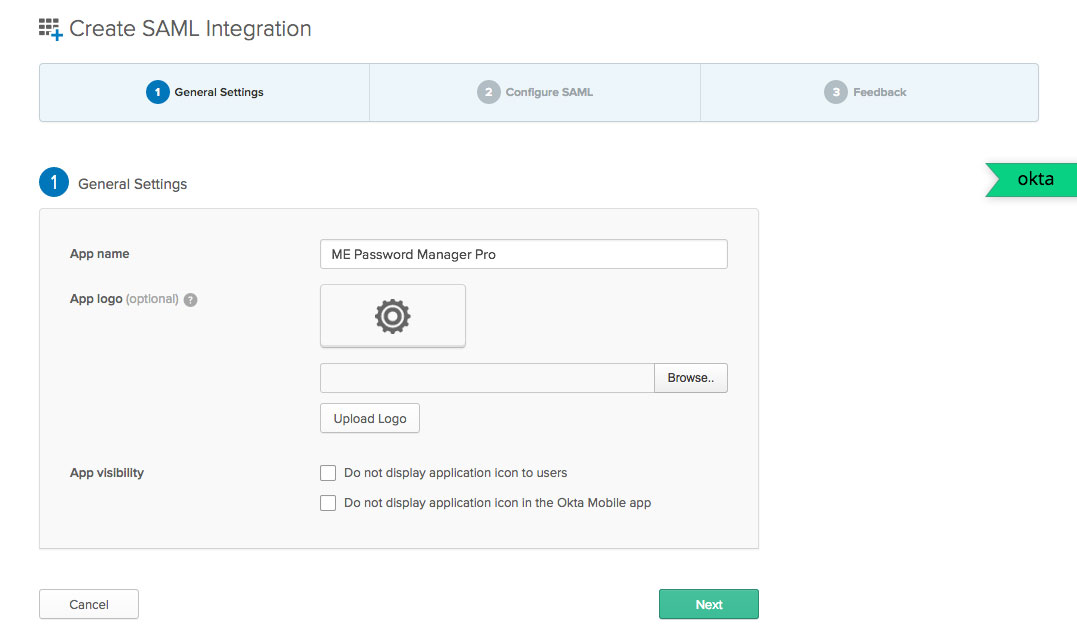Click the logo file path input field

tap(487, 378)
